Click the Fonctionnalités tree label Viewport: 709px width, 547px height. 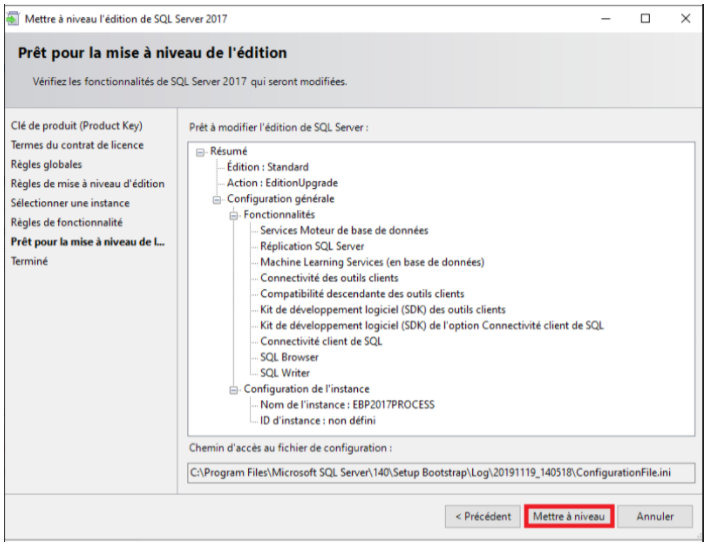[279, 215]
